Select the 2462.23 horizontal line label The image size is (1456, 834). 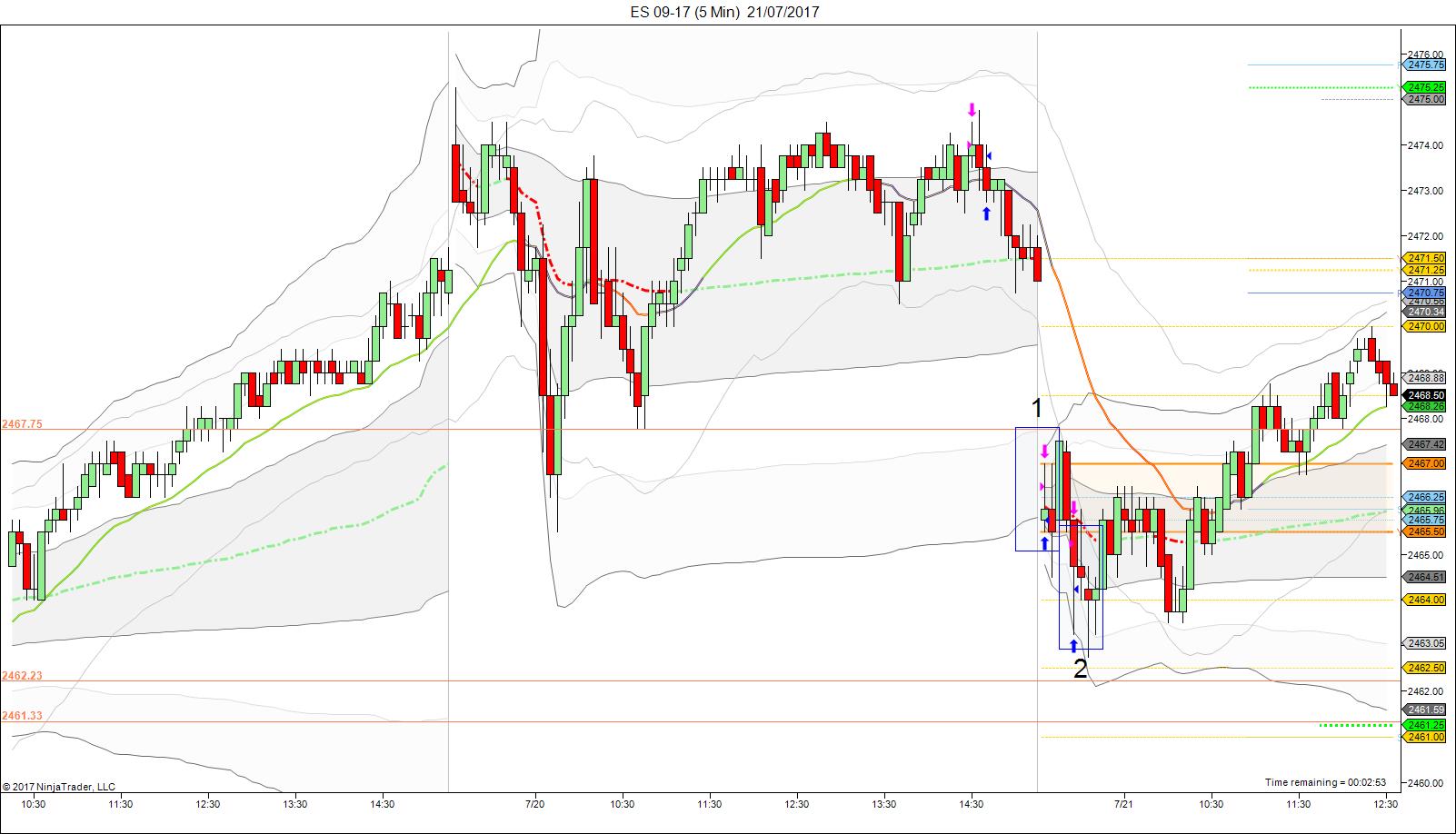pyautogui.click(x=22, y=675)
